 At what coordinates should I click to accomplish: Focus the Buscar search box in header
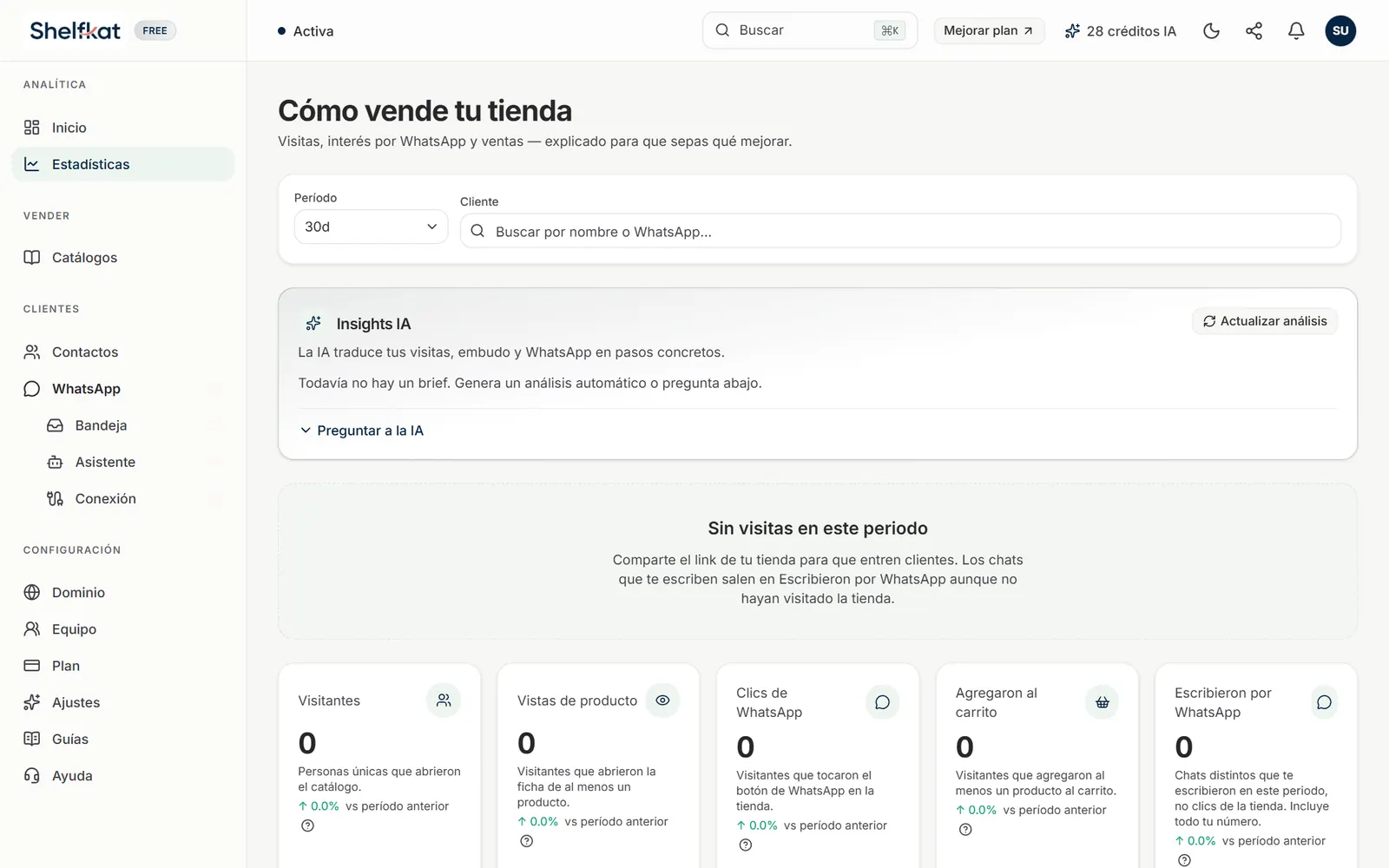click(x=809, y=30)
